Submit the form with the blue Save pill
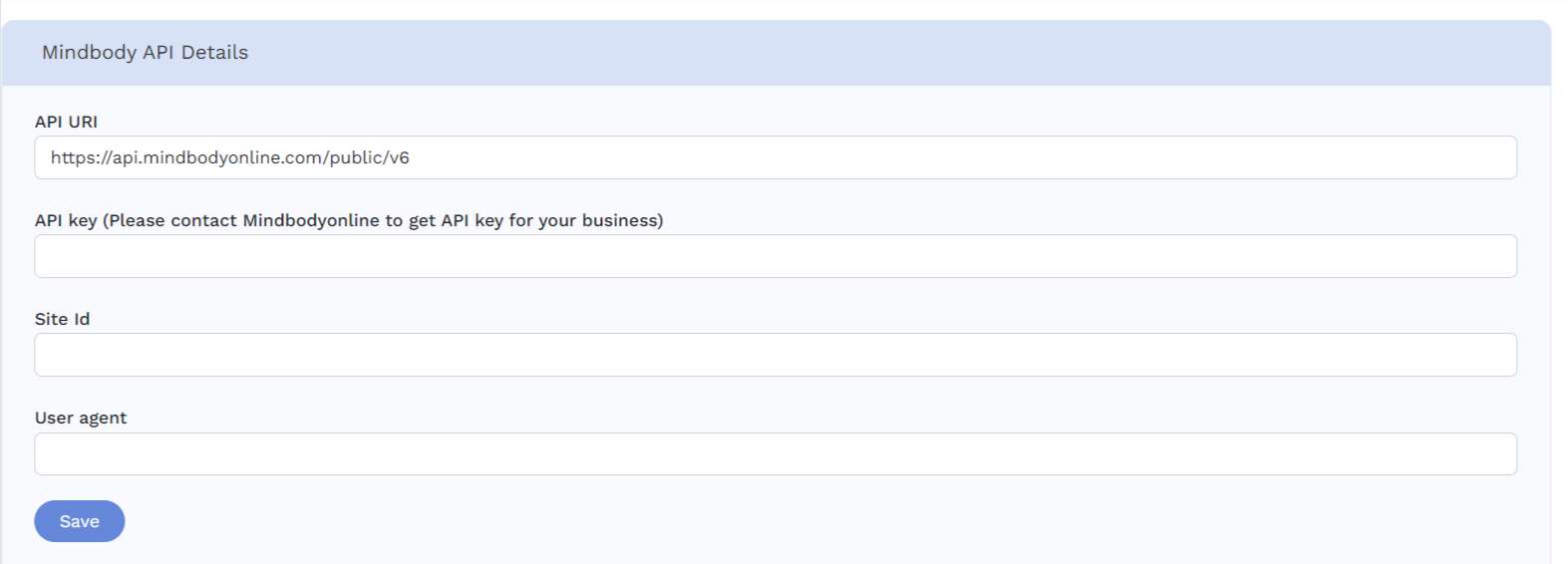1568x564 pixels. pos(79,521)
